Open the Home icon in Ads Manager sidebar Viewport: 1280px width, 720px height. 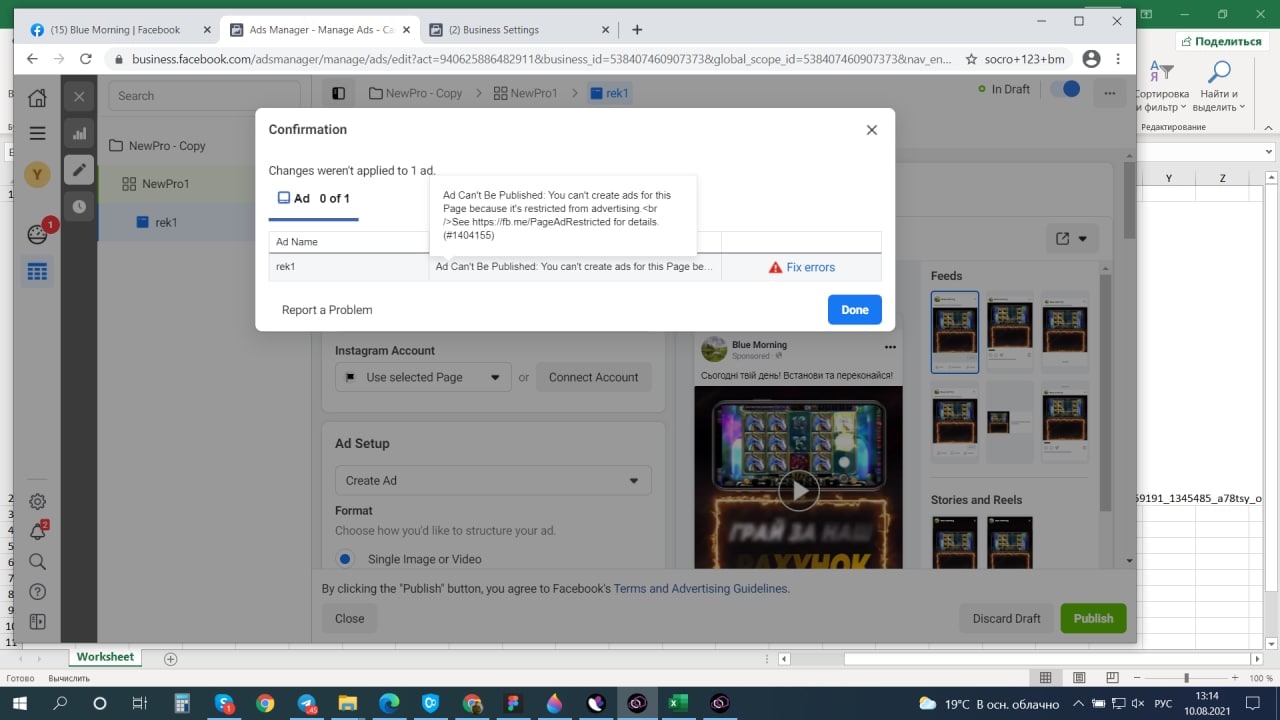tap(37, 97)
